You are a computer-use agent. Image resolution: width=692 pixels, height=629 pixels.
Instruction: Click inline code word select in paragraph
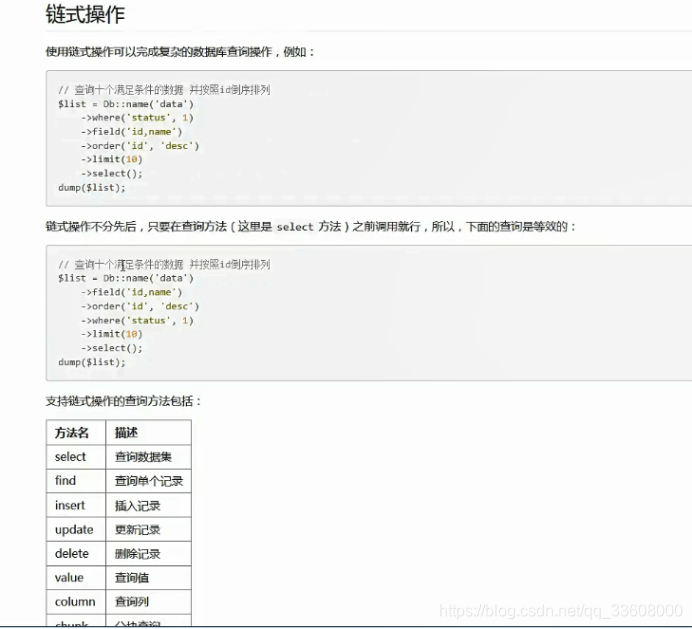click(x=295, y=227)
